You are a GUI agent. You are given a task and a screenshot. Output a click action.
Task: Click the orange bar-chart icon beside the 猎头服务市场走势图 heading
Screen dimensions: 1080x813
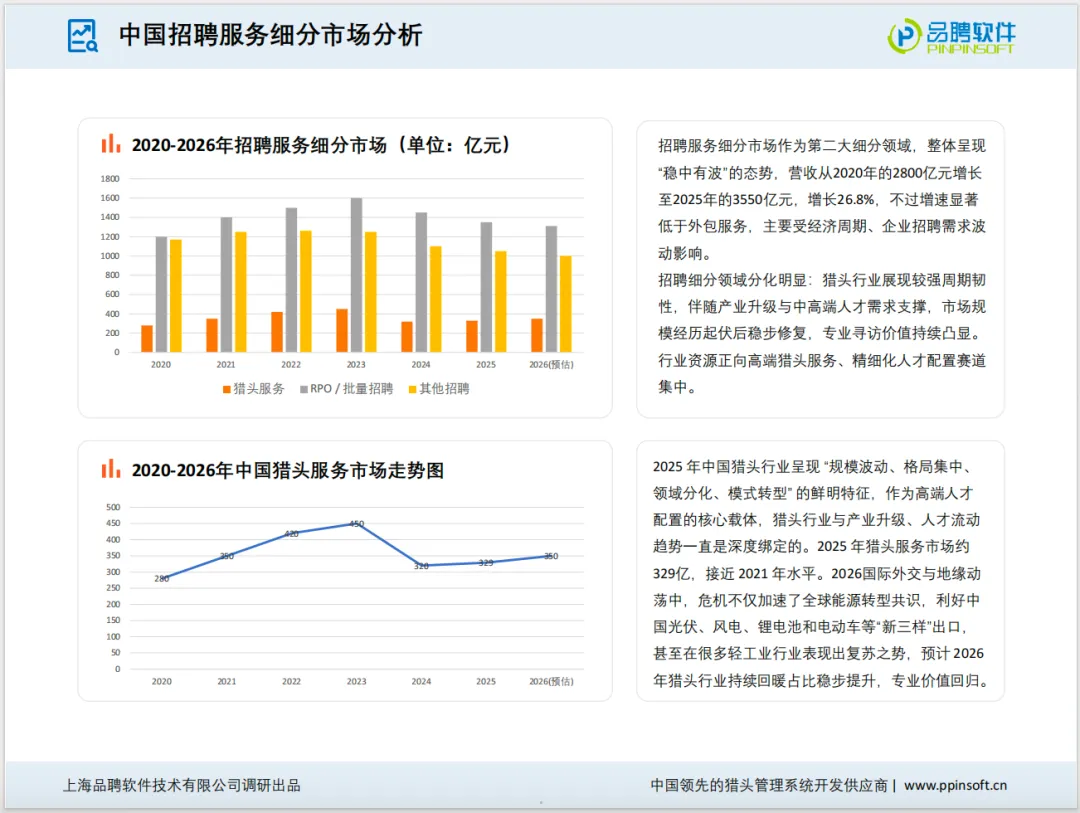111,469
